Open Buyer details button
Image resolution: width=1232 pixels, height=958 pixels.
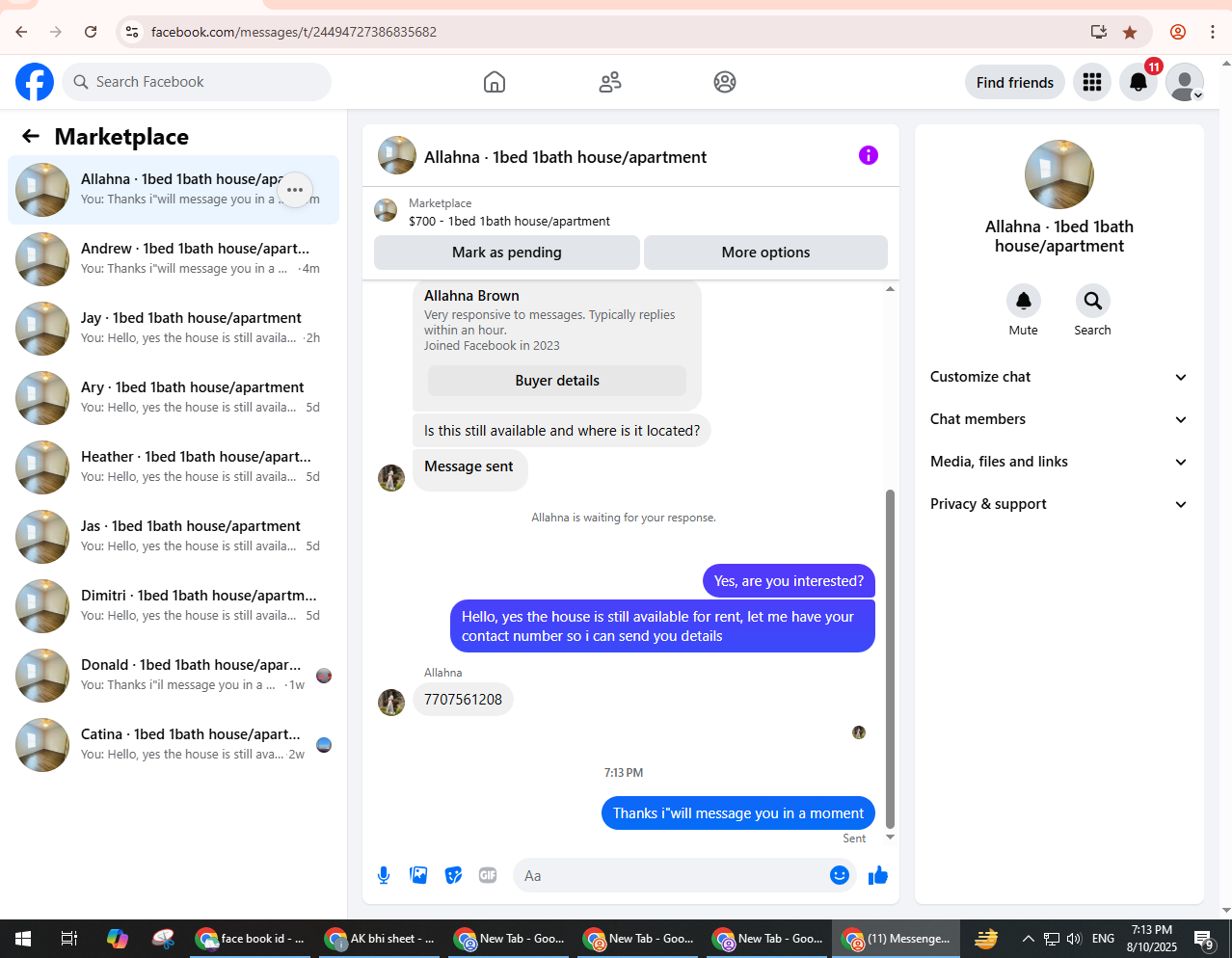tap(557, 381)
